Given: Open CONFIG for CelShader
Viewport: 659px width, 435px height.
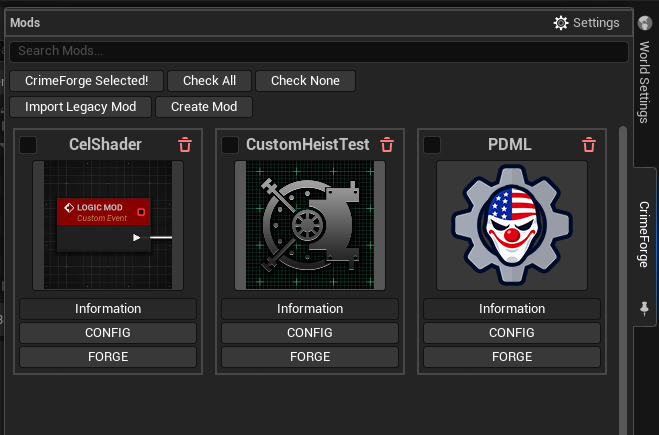Looking at the screenshot, I should pyautogui.click(x=108, y=333).
